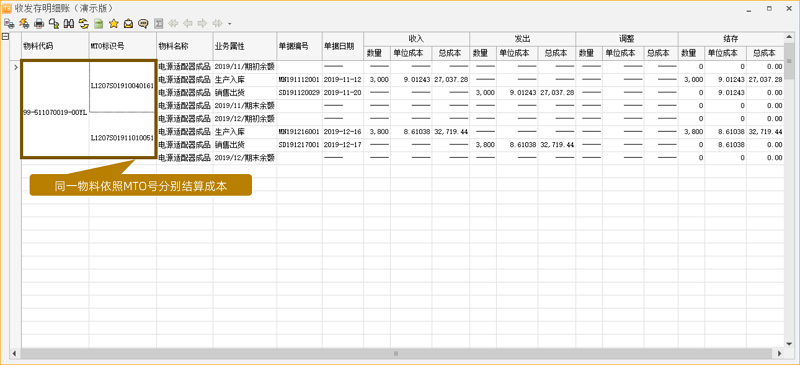Screen dimensions: 800x365
Task: Click issue quantity 3,800 in SD191217001 row
Action: point(483,144)
